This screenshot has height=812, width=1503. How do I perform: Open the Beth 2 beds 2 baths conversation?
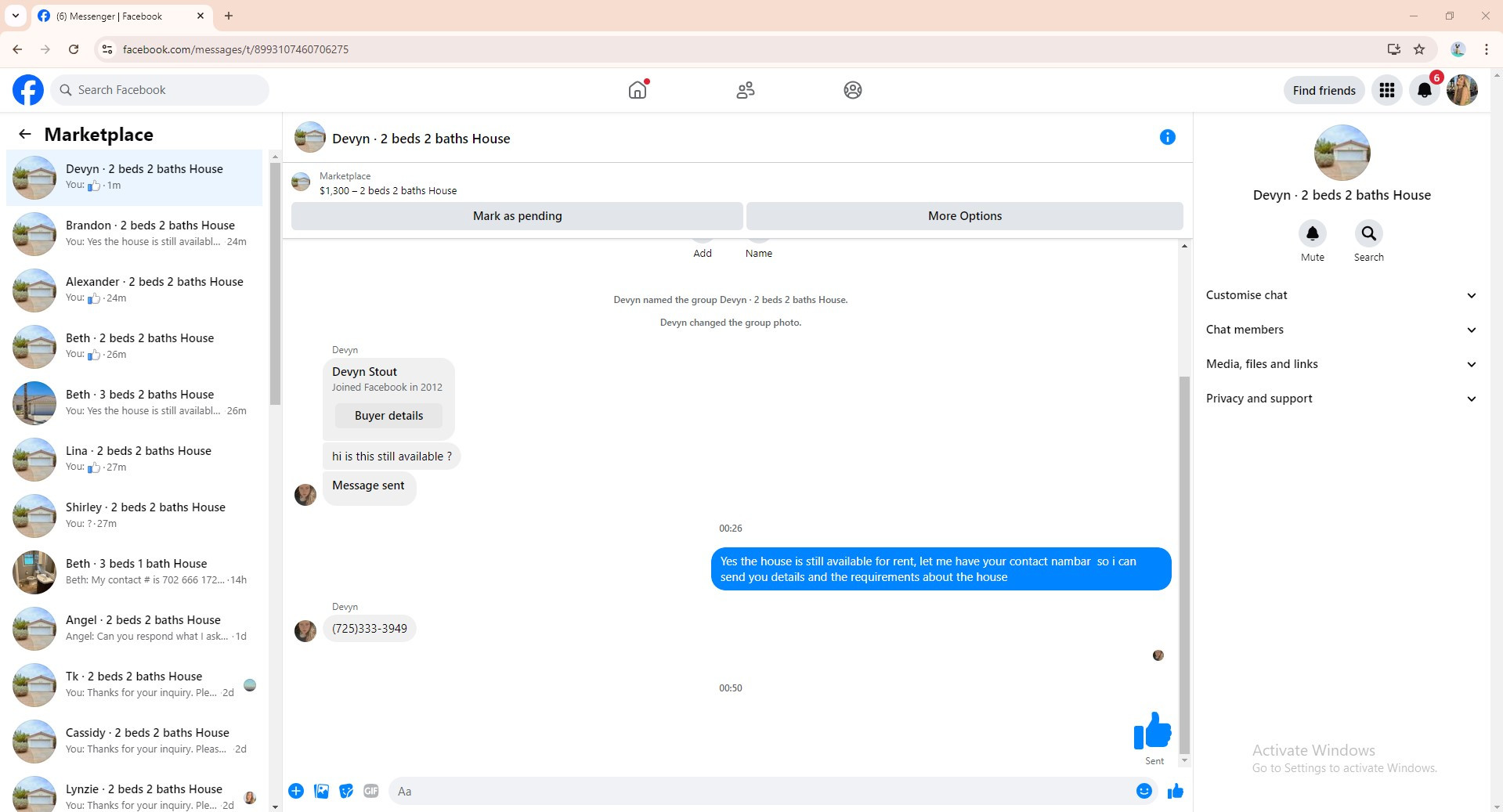pyautogui.click(x=135, y=347)
